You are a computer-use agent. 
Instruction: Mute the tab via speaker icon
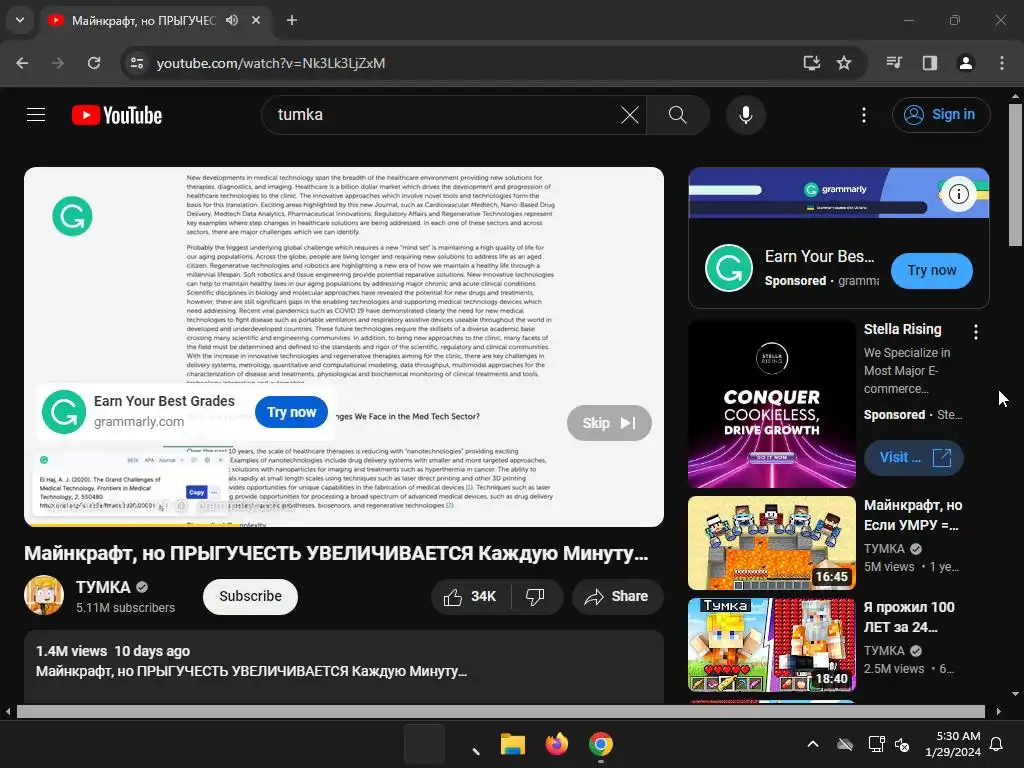[232, 20]
